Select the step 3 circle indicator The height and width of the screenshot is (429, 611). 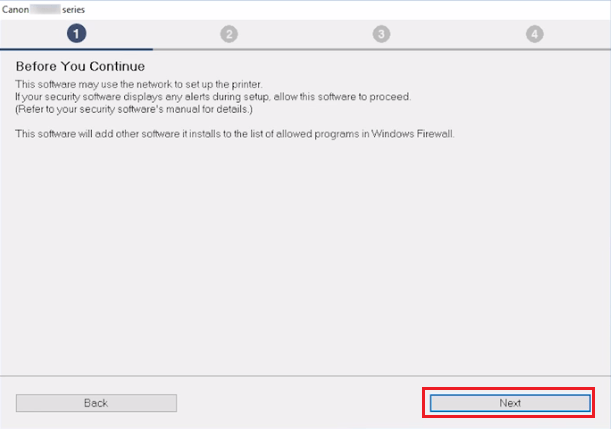pyautogui.click(x=381, y=34)
